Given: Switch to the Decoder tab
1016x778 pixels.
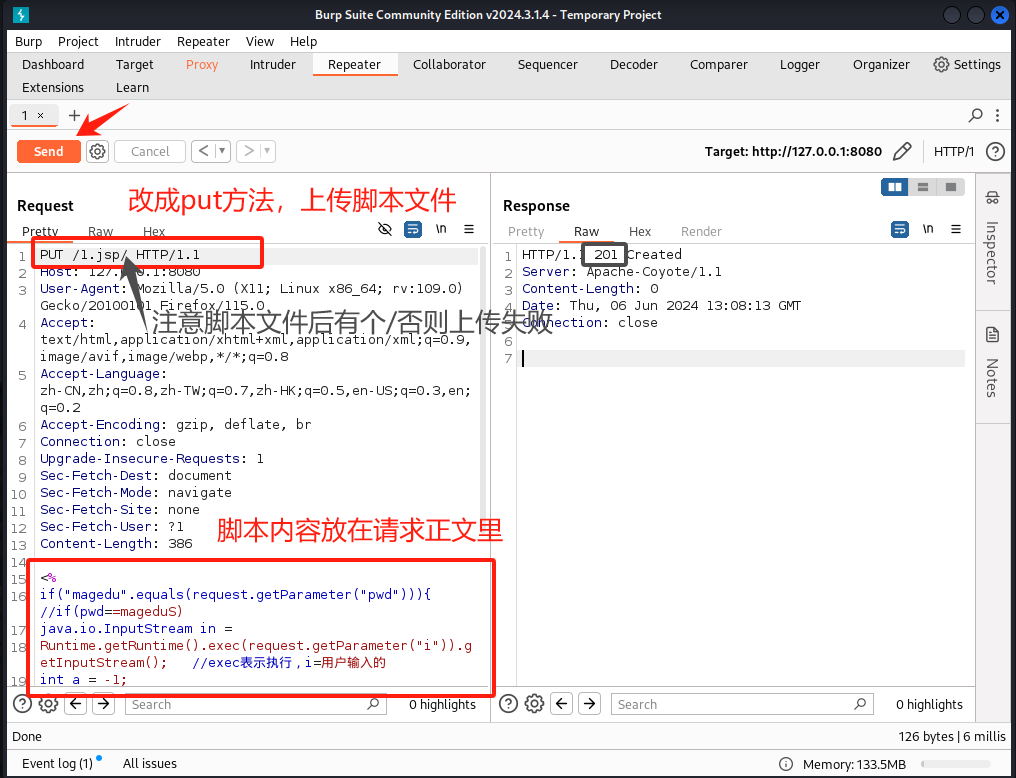Looking at the screenshot, I should click(634, 64).
